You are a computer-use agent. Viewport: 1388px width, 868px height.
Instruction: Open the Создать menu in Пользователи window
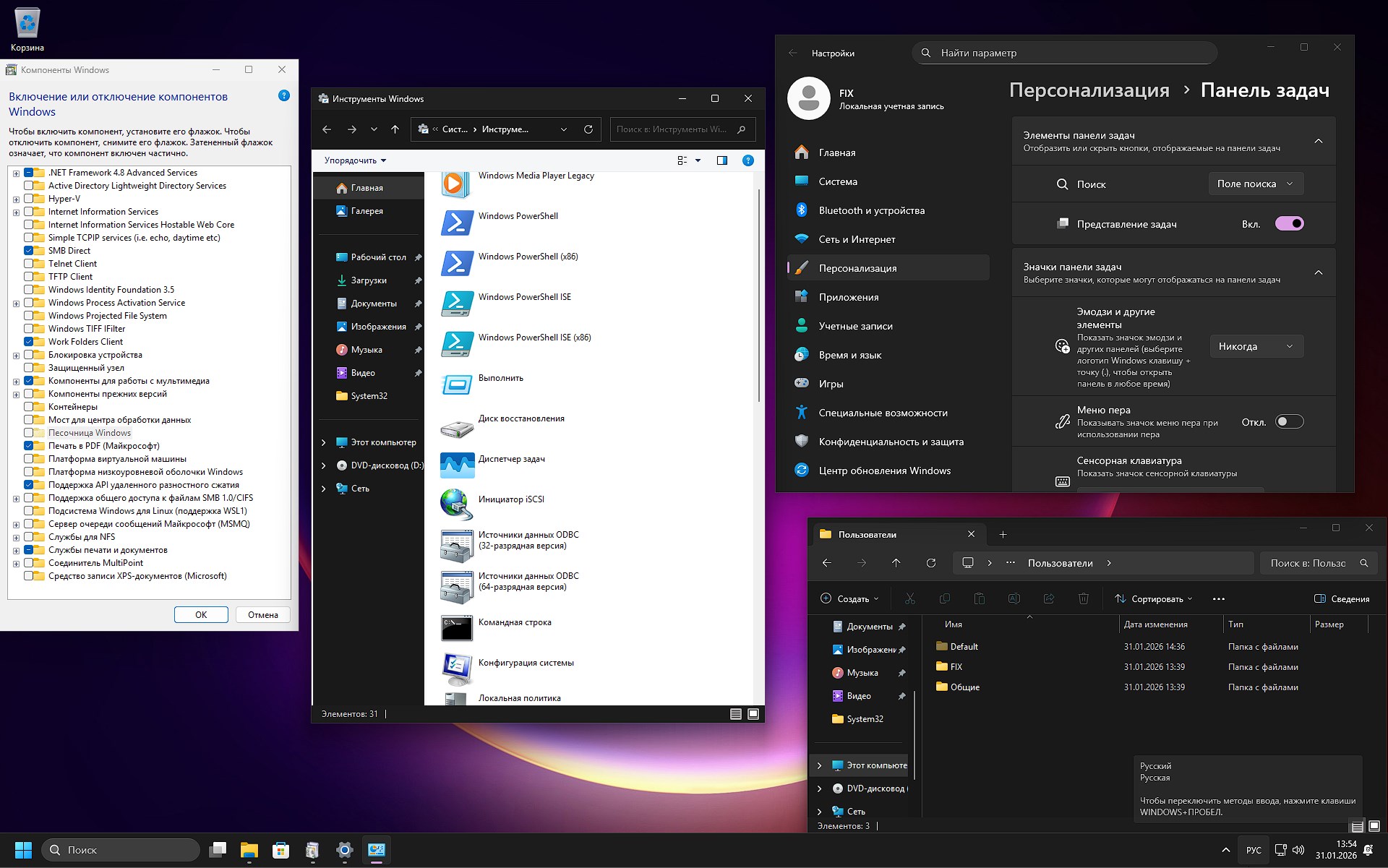849,598
